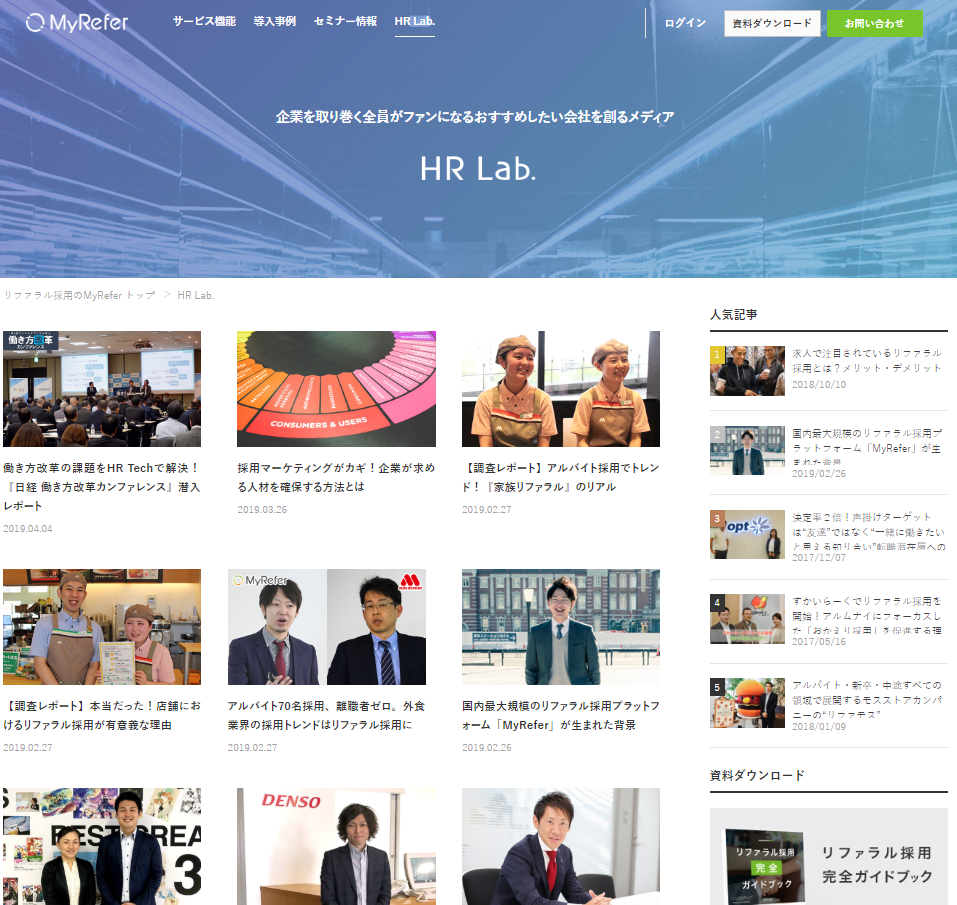Open the 本当だった！店舗におけるリファラル採用 article title
This screenshot has width=957, height=905.
click(x=102, y=715)
